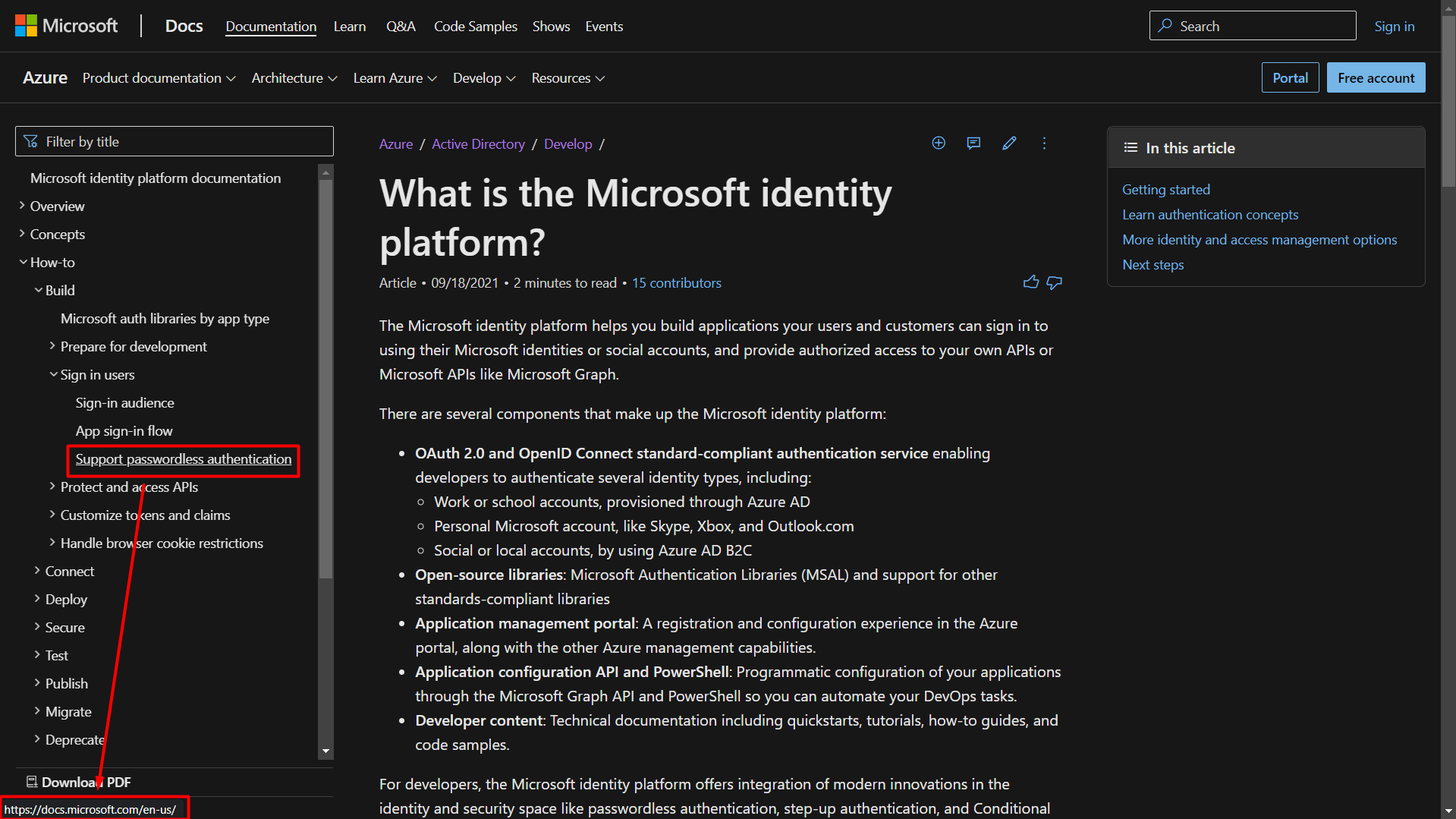The height and width of the screenshot is (819, 1456).
Task: Jump to More identity and access management options
Action: [1259, 240]
